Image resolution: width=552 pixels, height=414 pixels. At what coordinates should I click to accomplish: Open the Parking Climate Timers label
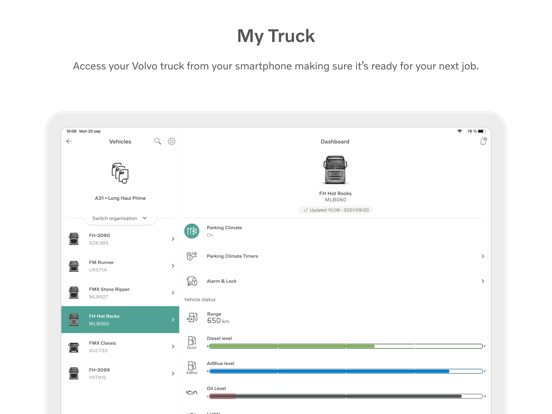coord(232,256)
